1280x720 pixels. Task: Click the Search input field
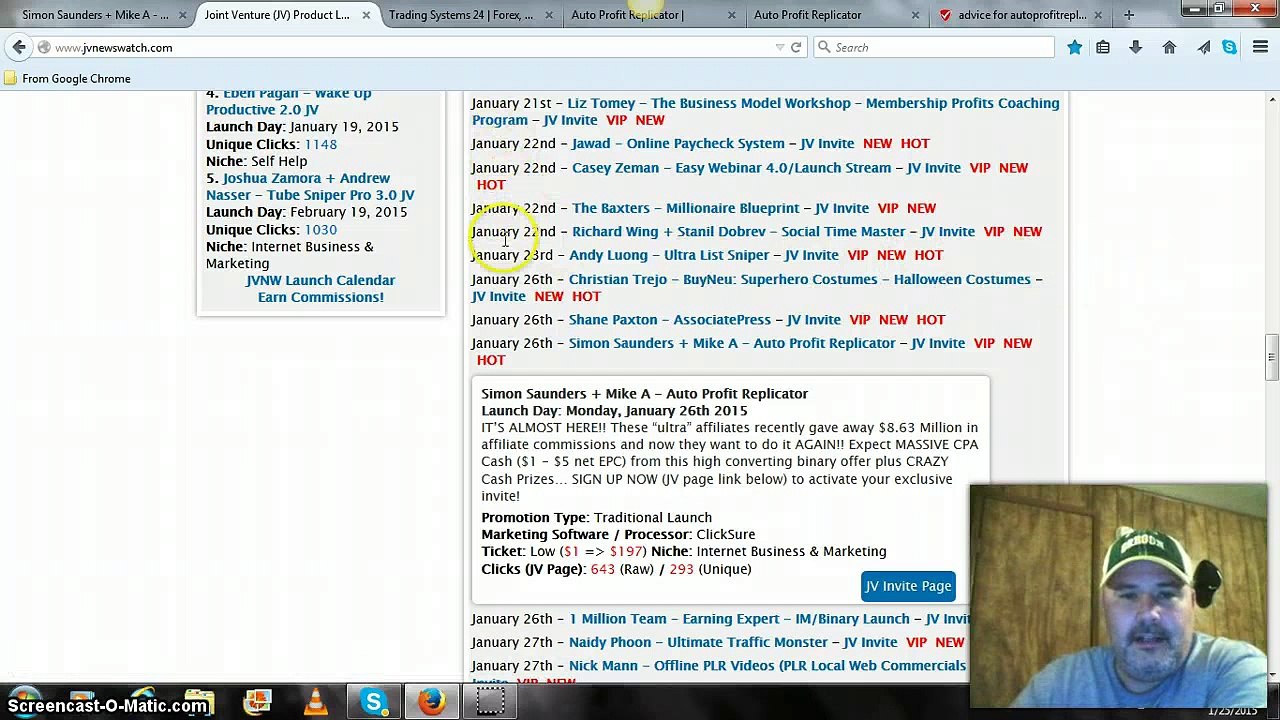click(933, 47)
